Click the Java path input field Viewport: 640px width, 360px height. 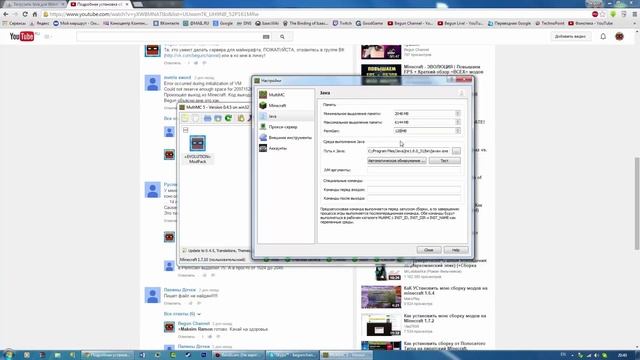tap(408, 151)
